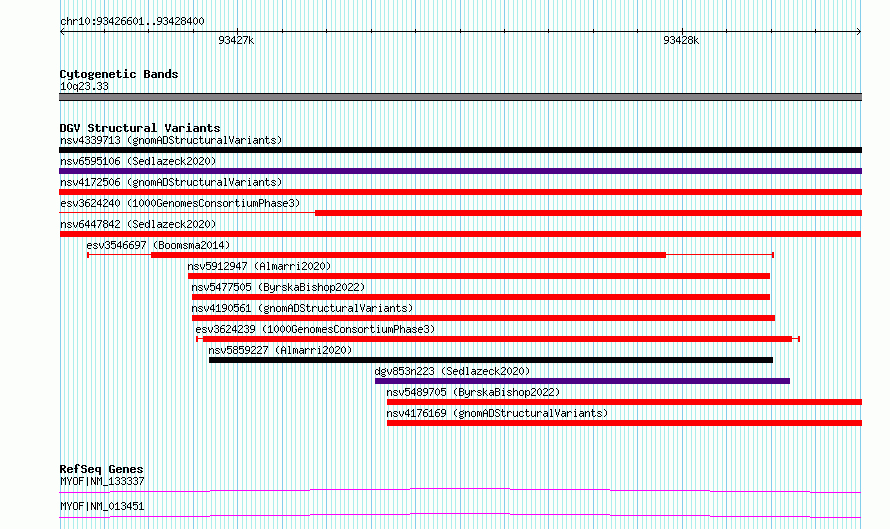Click the red bar of nsv4172506

(x=460, y=192)
